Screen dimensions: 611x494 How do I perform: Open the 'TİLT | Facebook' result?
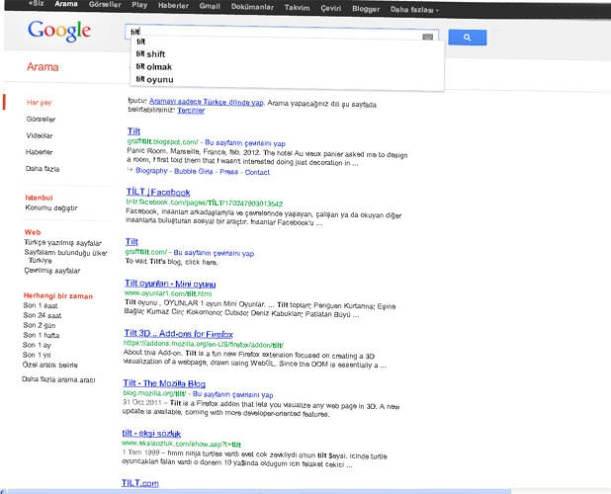click(158, 192)
